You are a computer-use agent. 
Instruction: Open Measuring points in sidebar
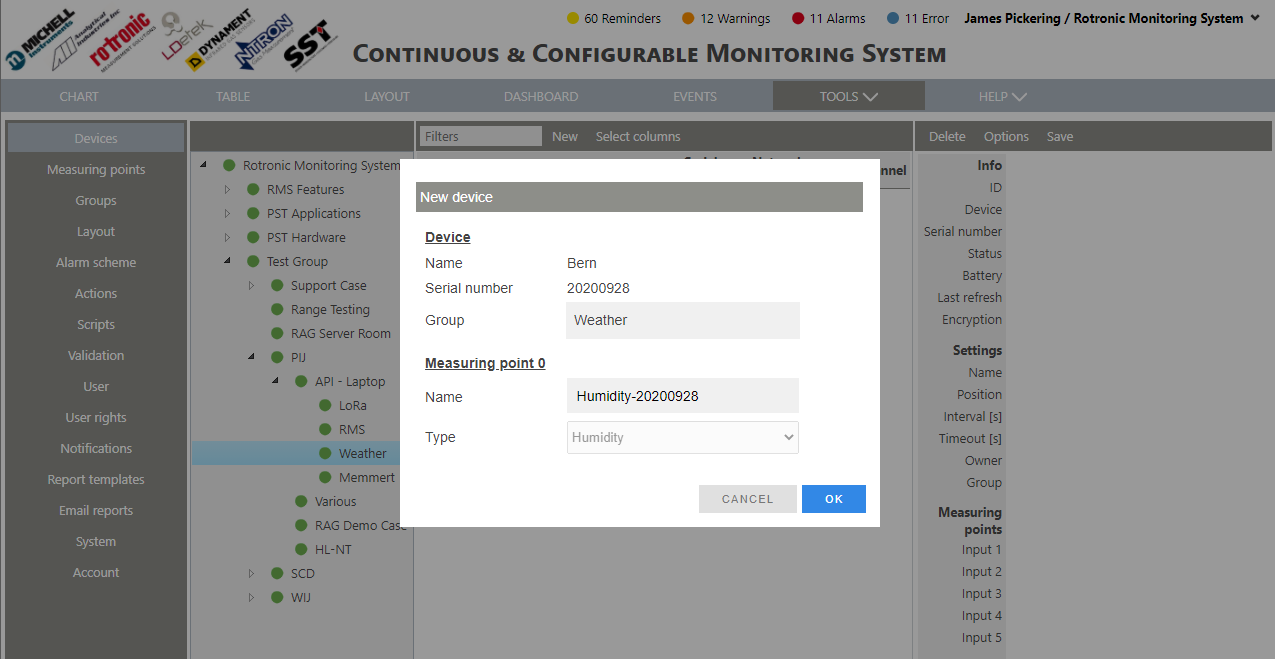[96, 169]
